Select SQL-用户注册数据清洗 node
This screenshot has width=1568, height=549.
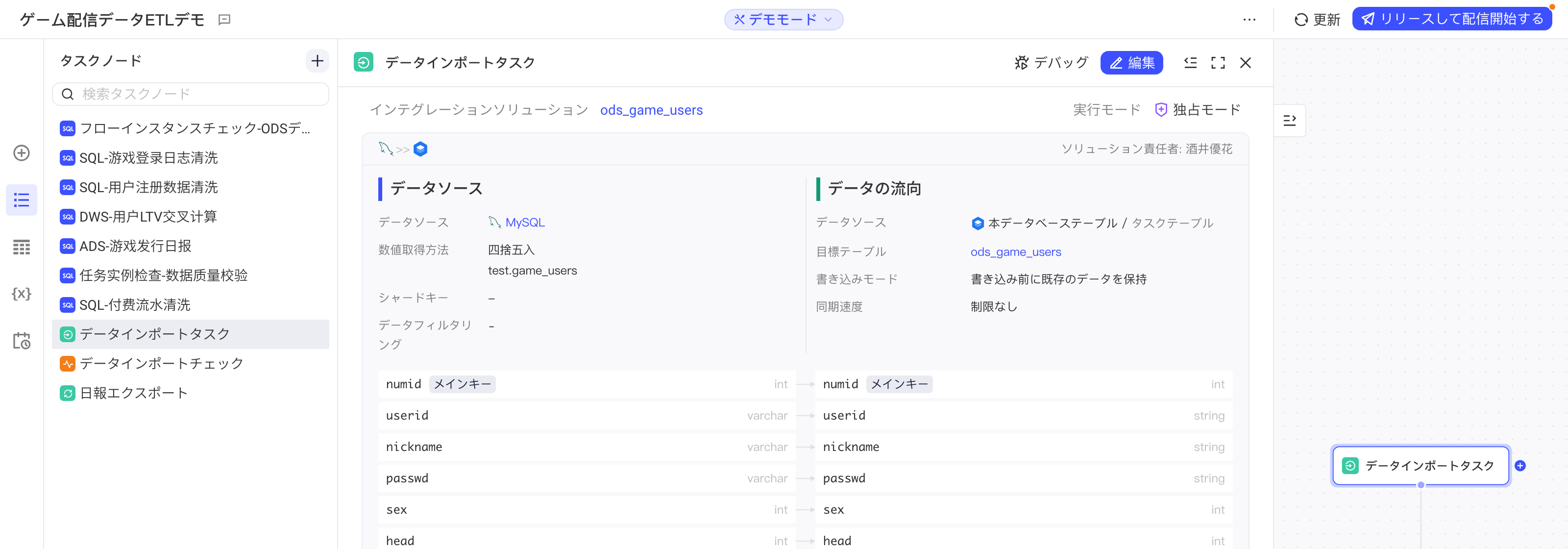(x=191, y=187)
